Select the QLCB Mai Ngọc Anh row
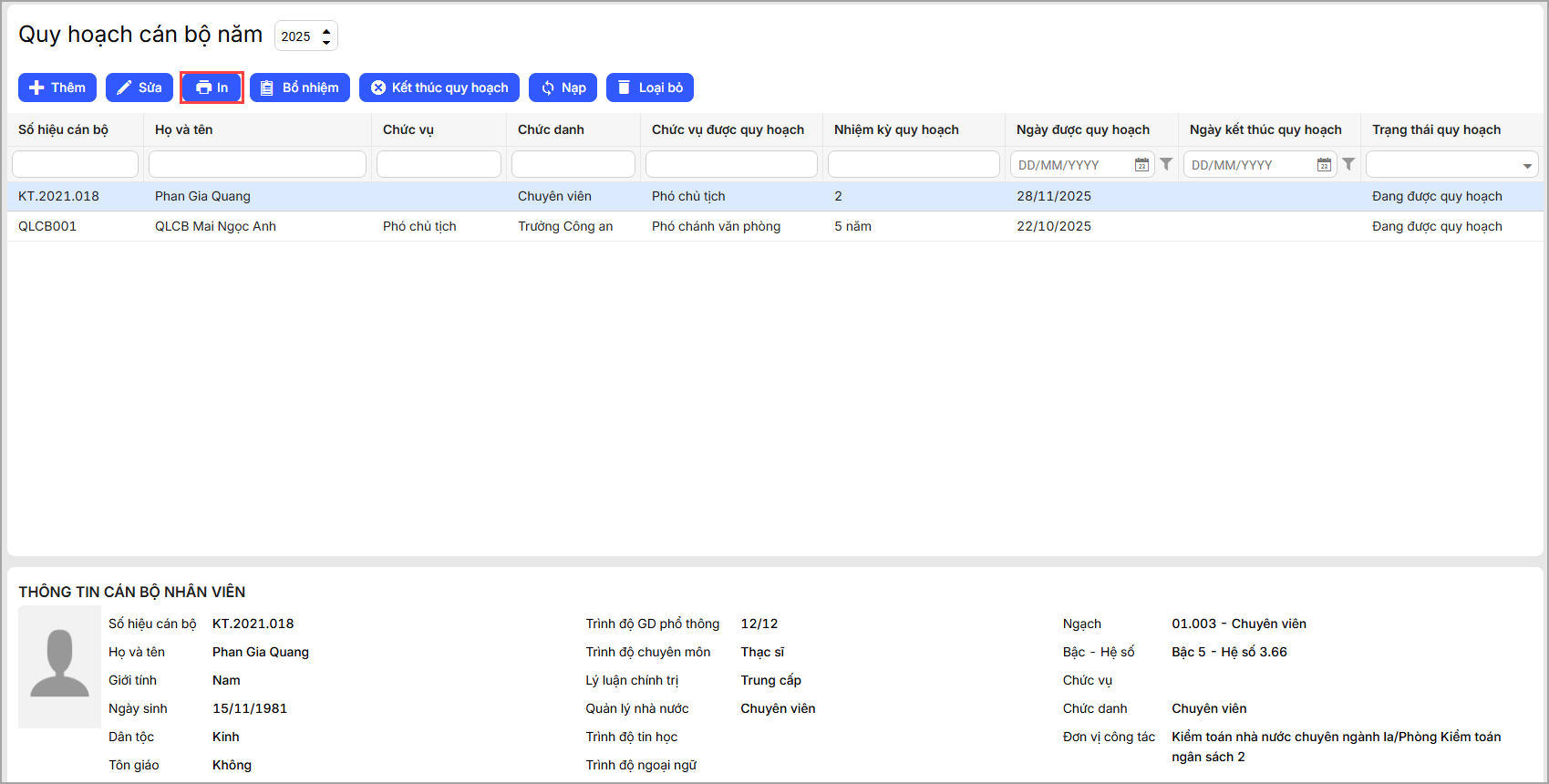 (215, 226)
